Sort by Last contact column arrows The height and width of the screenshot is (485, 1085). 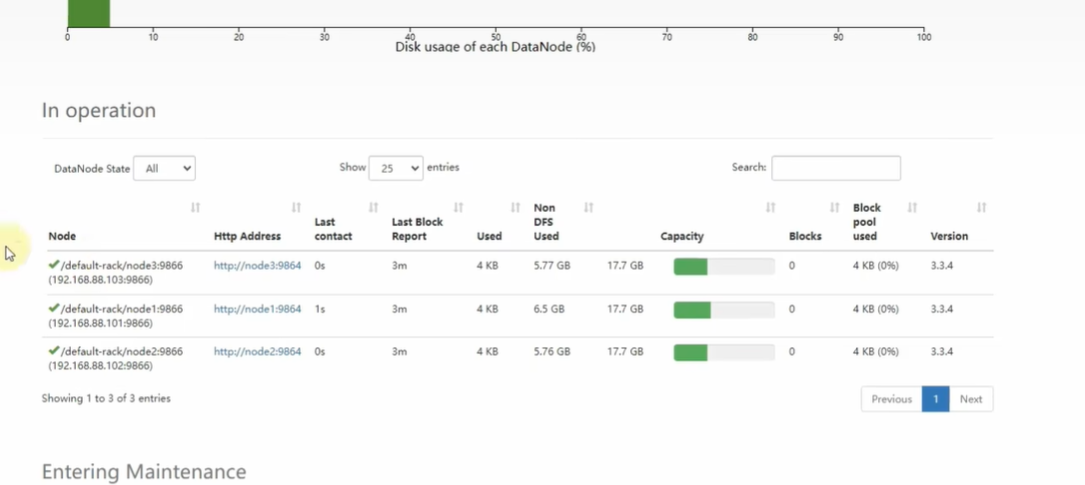374,208
